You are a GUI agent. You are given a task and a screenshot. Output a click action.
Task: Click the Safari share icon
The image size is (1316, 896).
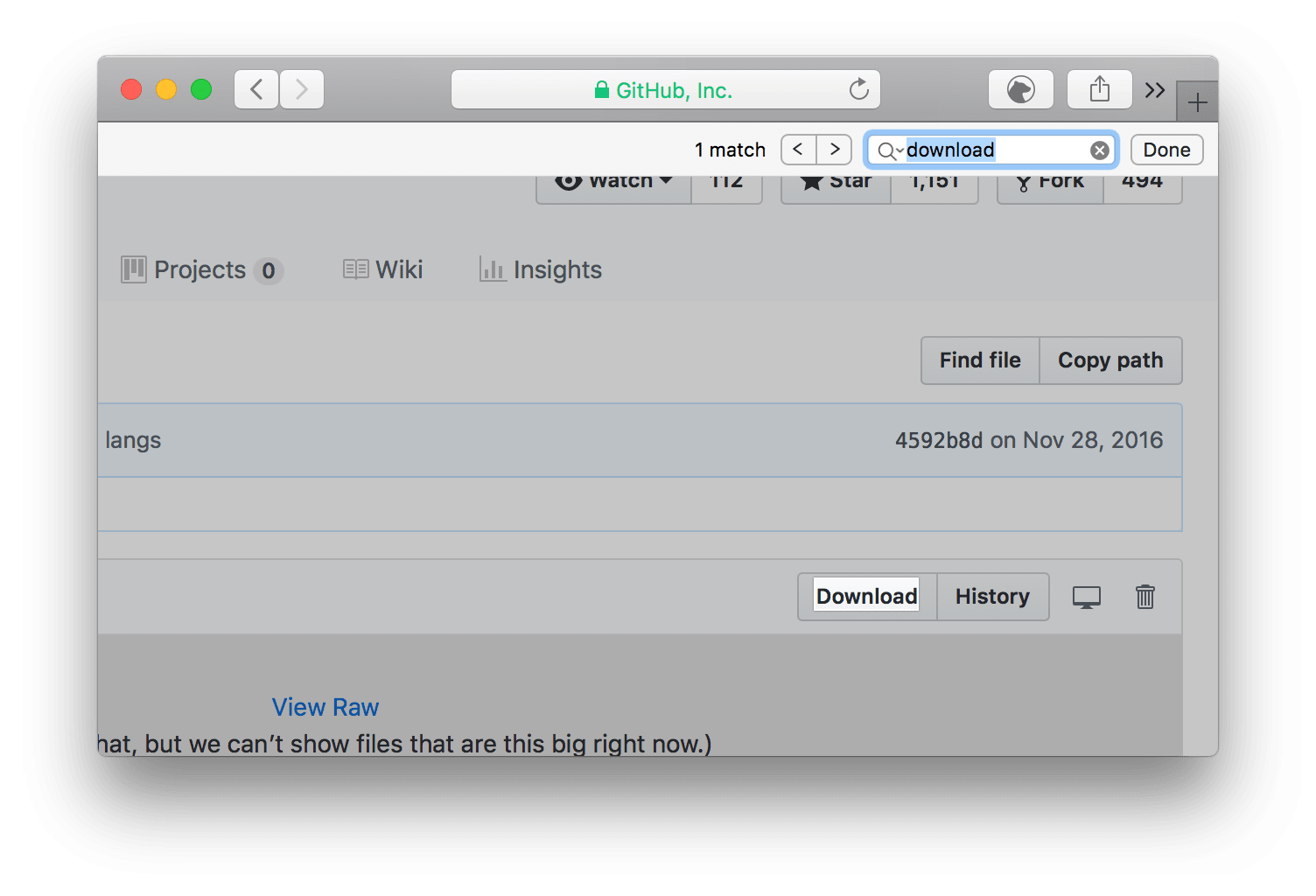pos(1099,89)
